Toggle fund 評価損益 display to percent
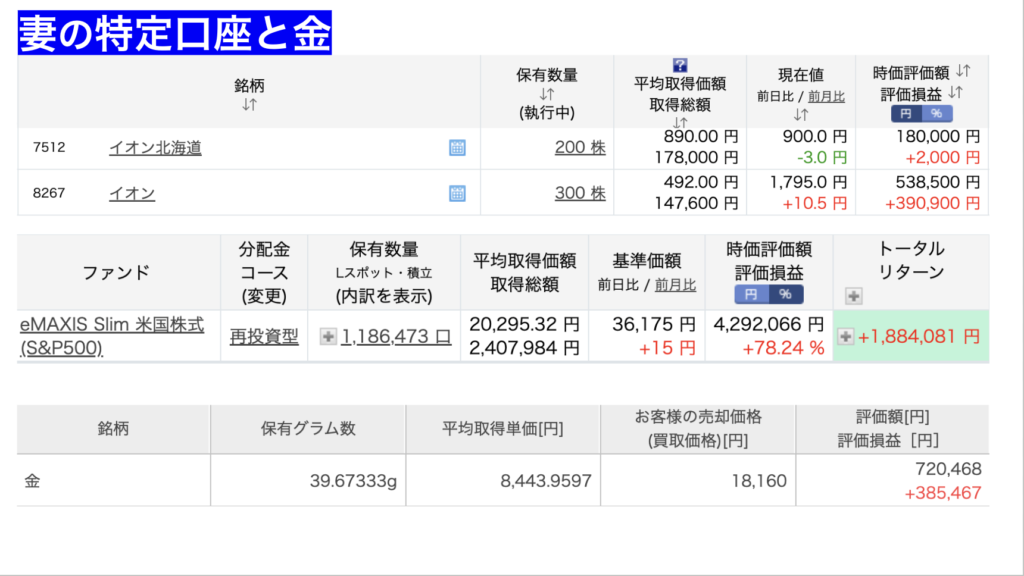This screenshot has height=576, width=1024. point(783,294)
